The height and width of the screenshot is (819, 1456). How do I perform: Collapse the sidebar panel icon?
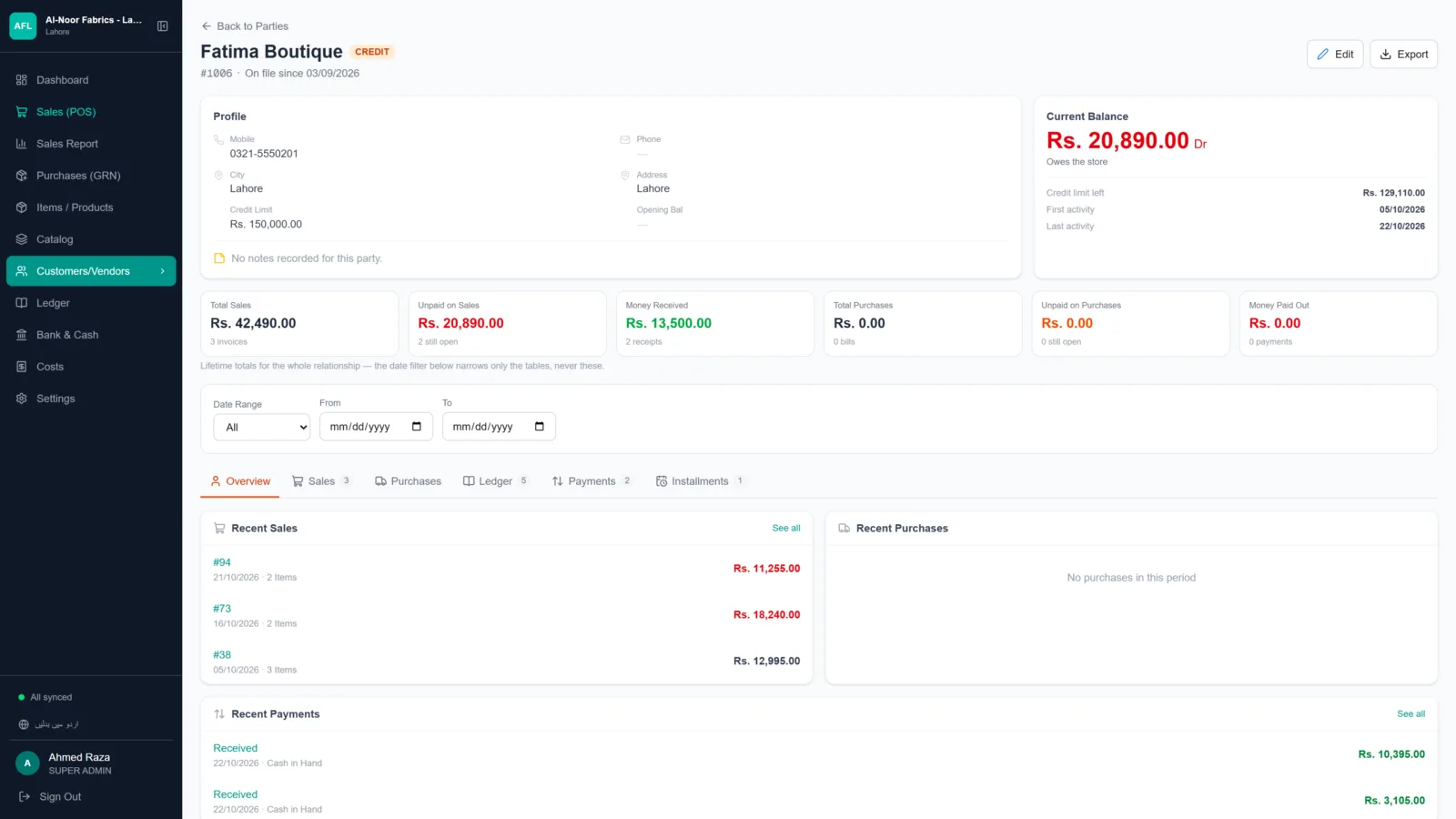(x=163, y=26)
